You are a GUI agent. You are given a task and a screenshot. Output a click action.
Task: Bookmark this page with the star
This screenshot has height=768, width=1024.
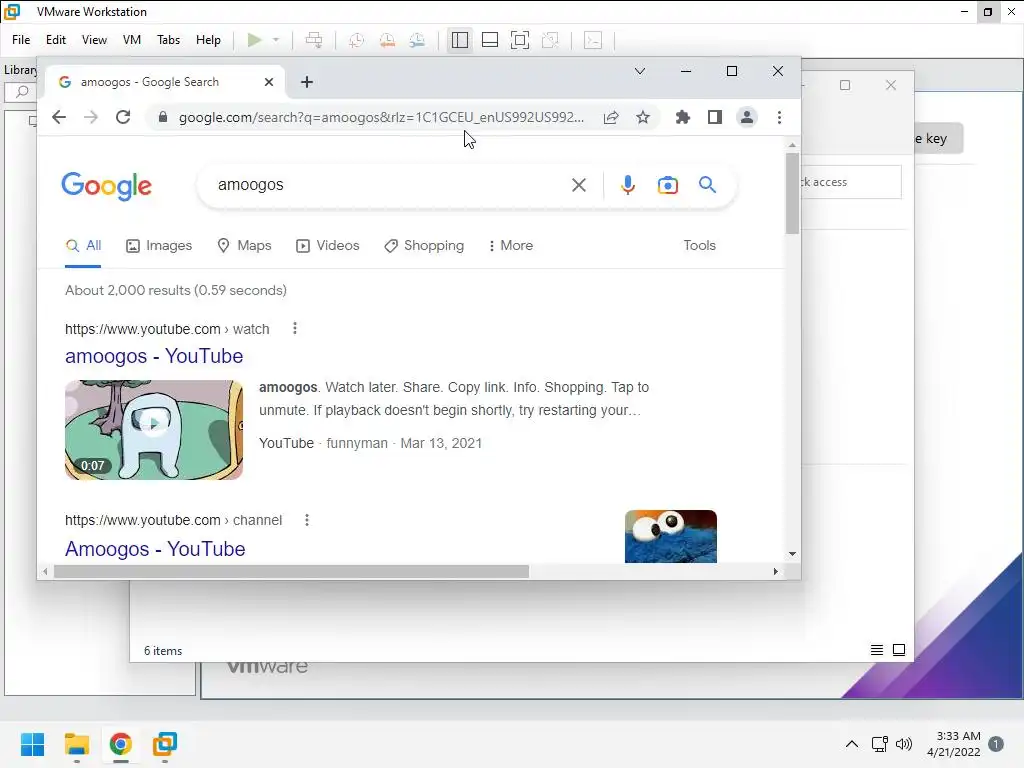click(643, 118)
